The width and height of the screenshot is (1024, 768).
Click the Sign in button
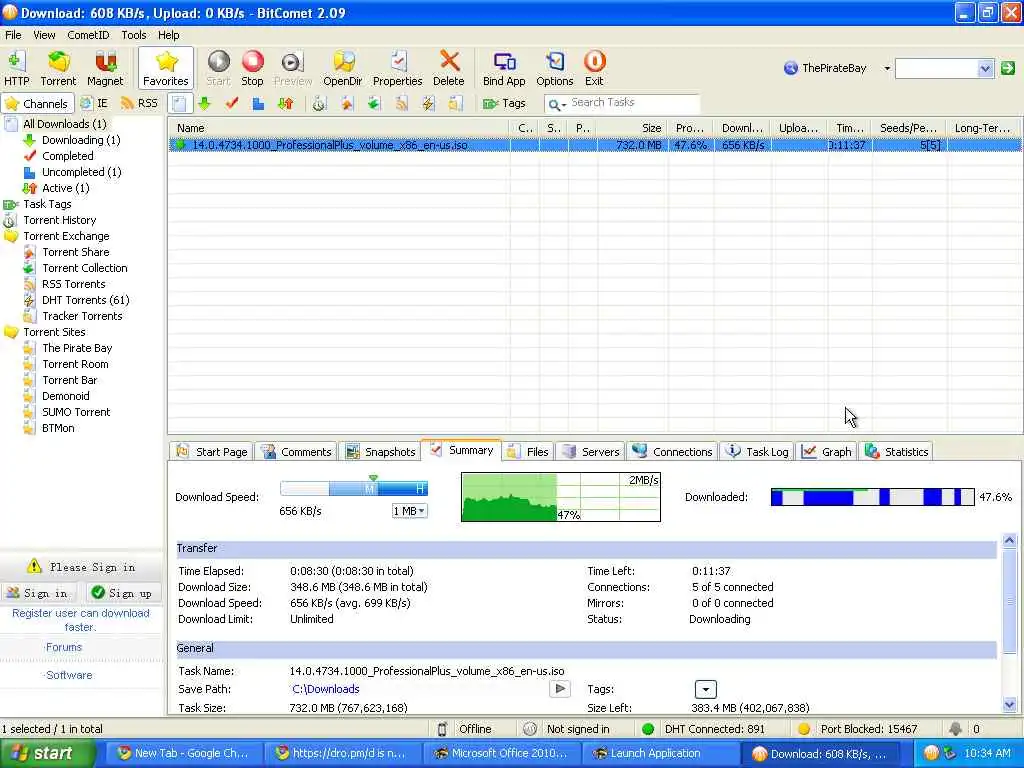(38, 593)
